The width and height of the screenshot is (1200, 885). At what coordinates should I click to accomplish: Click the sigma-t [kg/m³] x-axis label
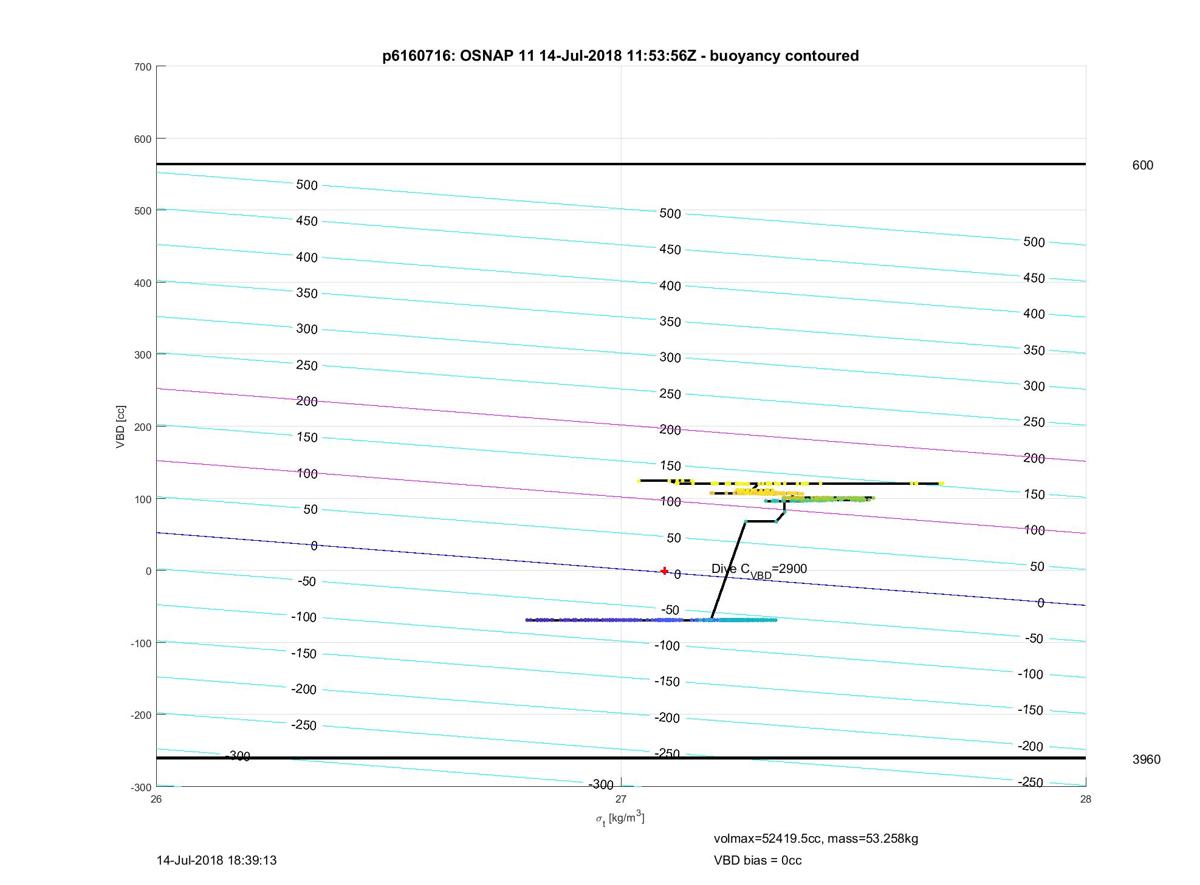tap(620, 818)
